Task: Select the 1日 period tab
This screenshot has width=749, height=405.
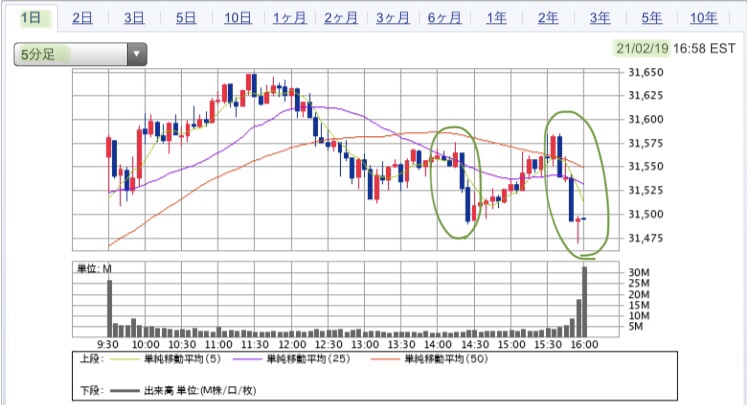Action: (x=31, y=18)
